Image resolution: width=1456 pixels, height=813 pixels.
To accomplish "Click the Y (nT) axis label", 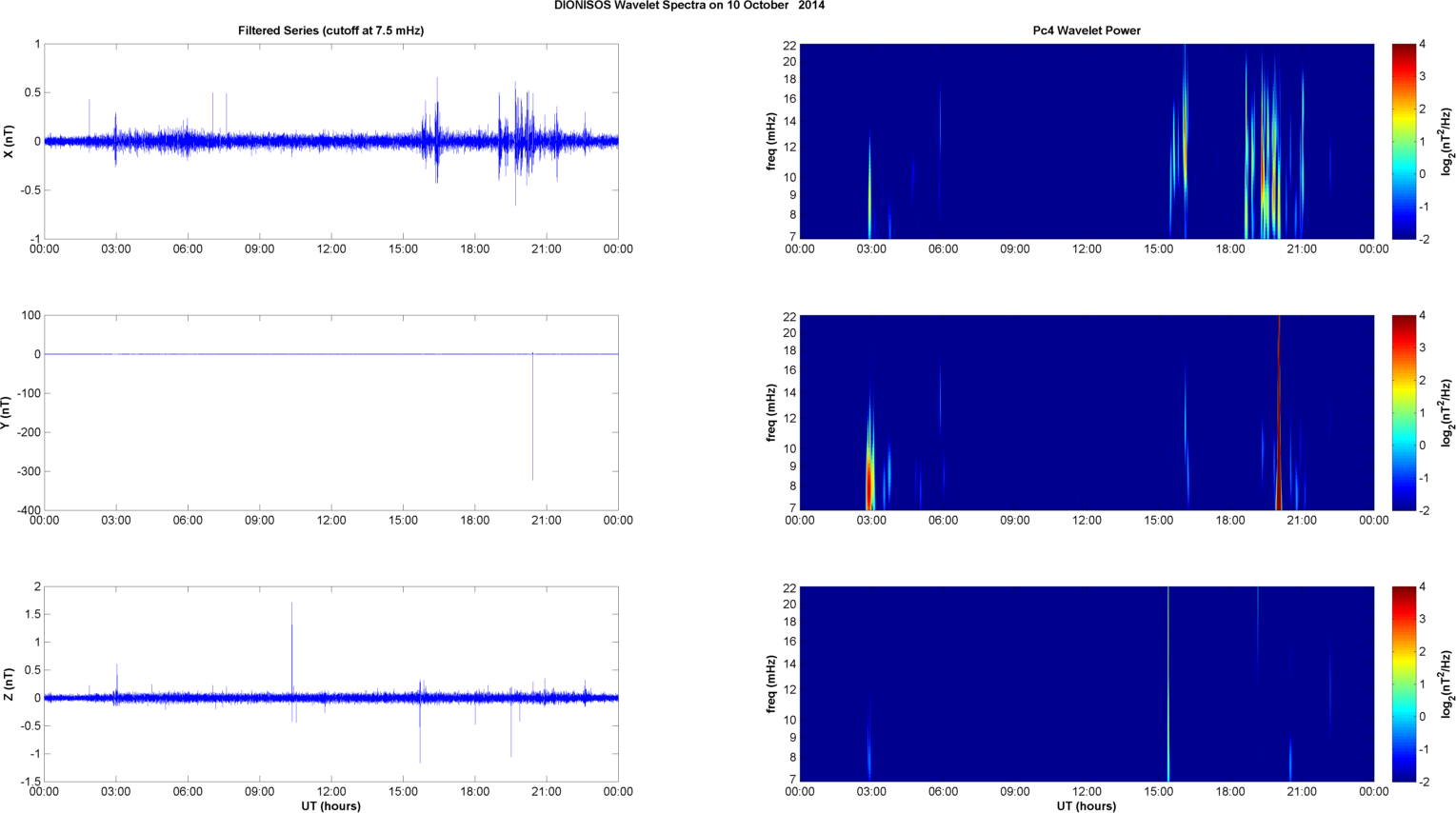I will 6,413.
